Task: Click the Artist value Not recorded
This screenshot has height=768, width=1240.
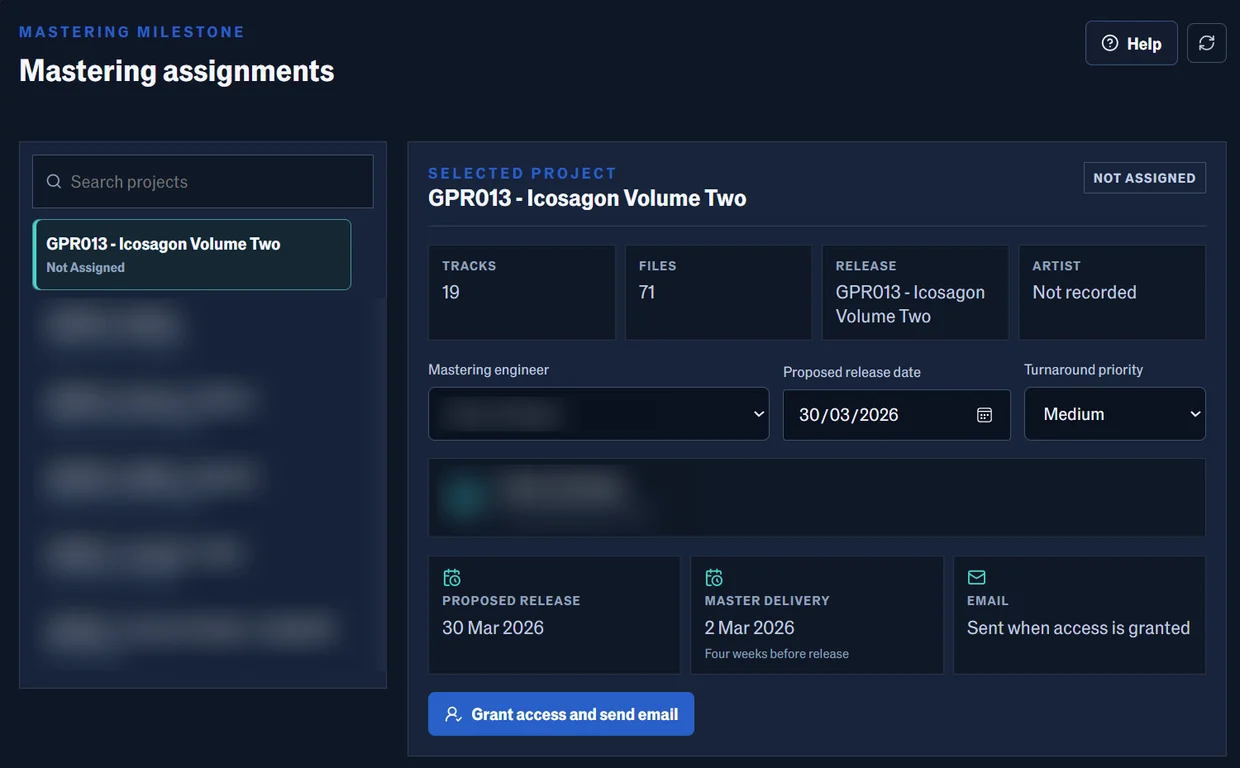Action: [x=1084, y=292]
